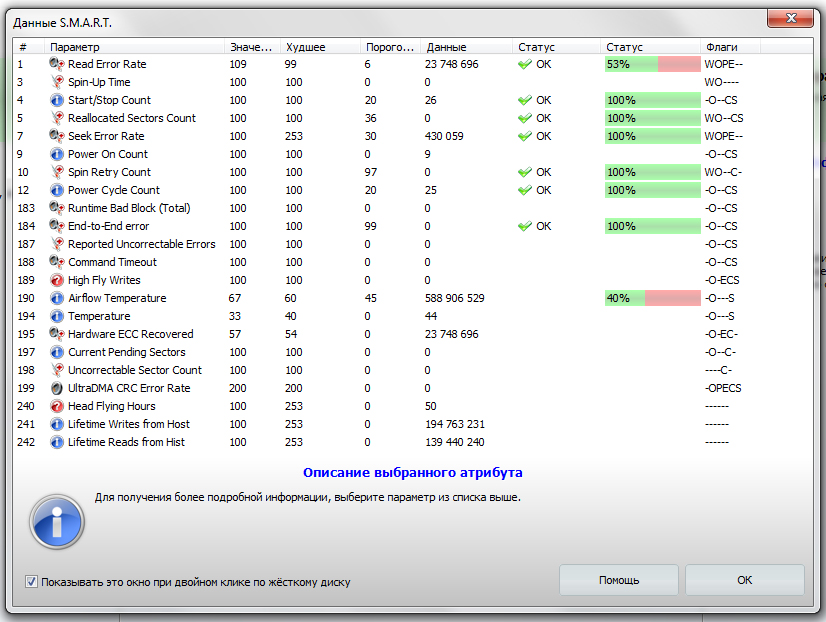Viewport: 826px width, 622px height.
Task: Click the End-to-End error icon
Action: coord(56,226)
